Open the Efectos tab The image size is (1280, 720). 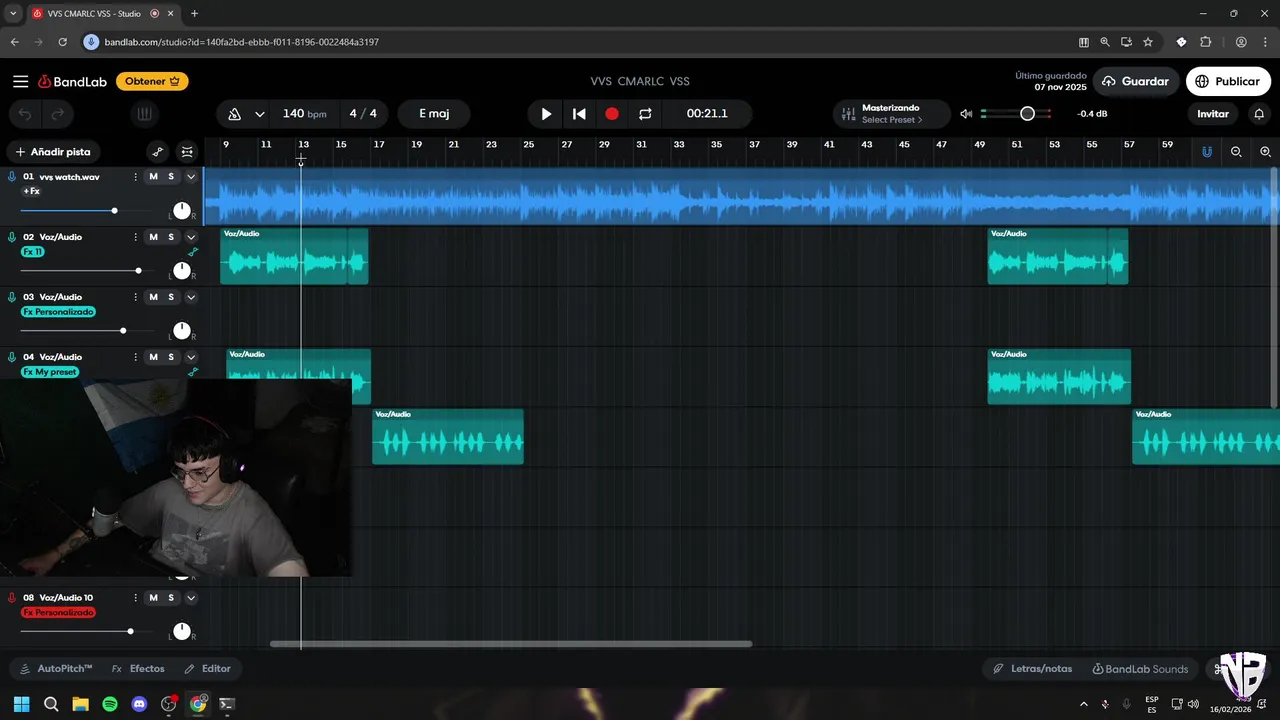pos(138,669)
